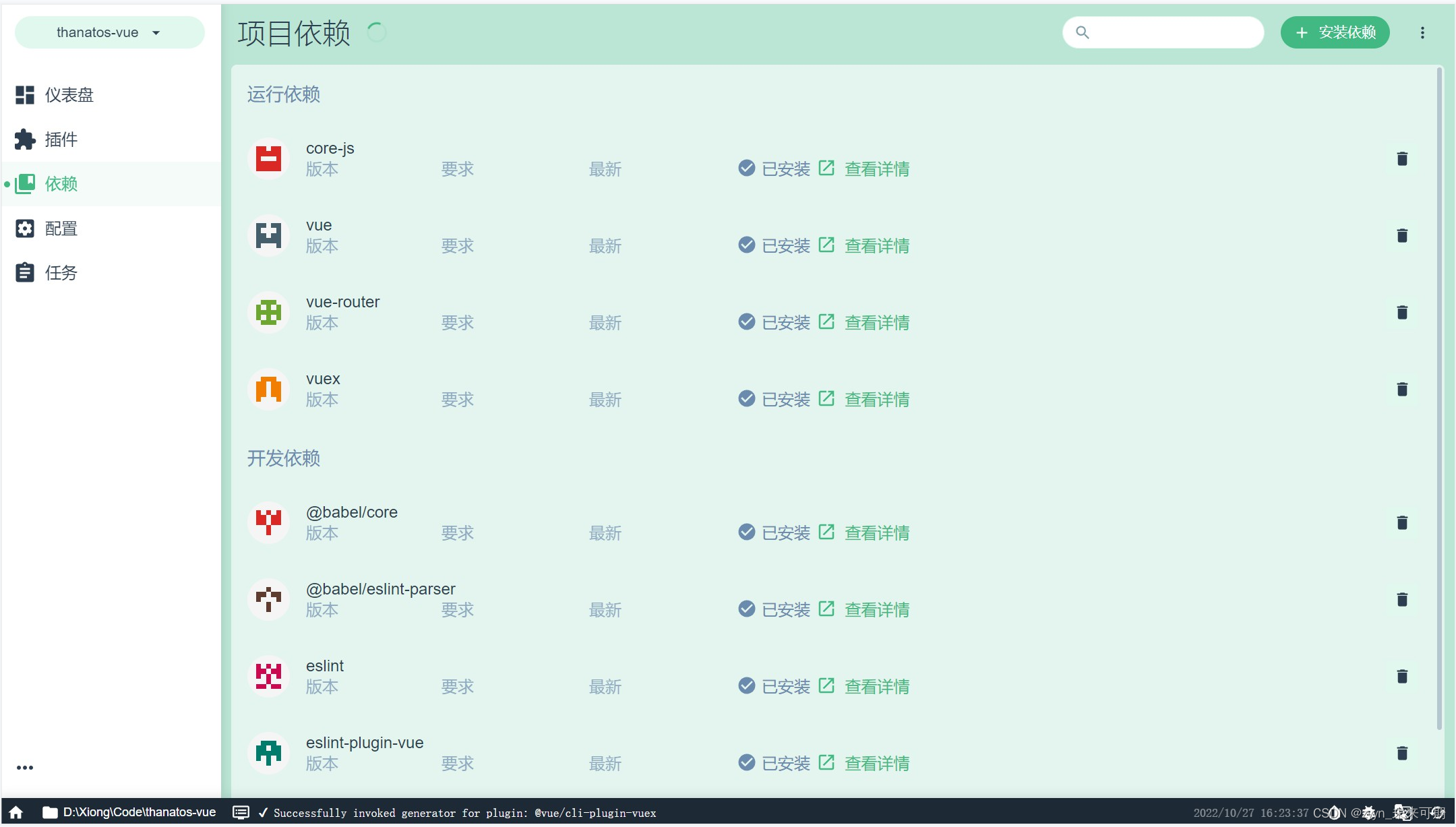Open the 任务 tasks page
This screenshot has width=1456, height=827.
pyautogui.click(x=111, y=273)
